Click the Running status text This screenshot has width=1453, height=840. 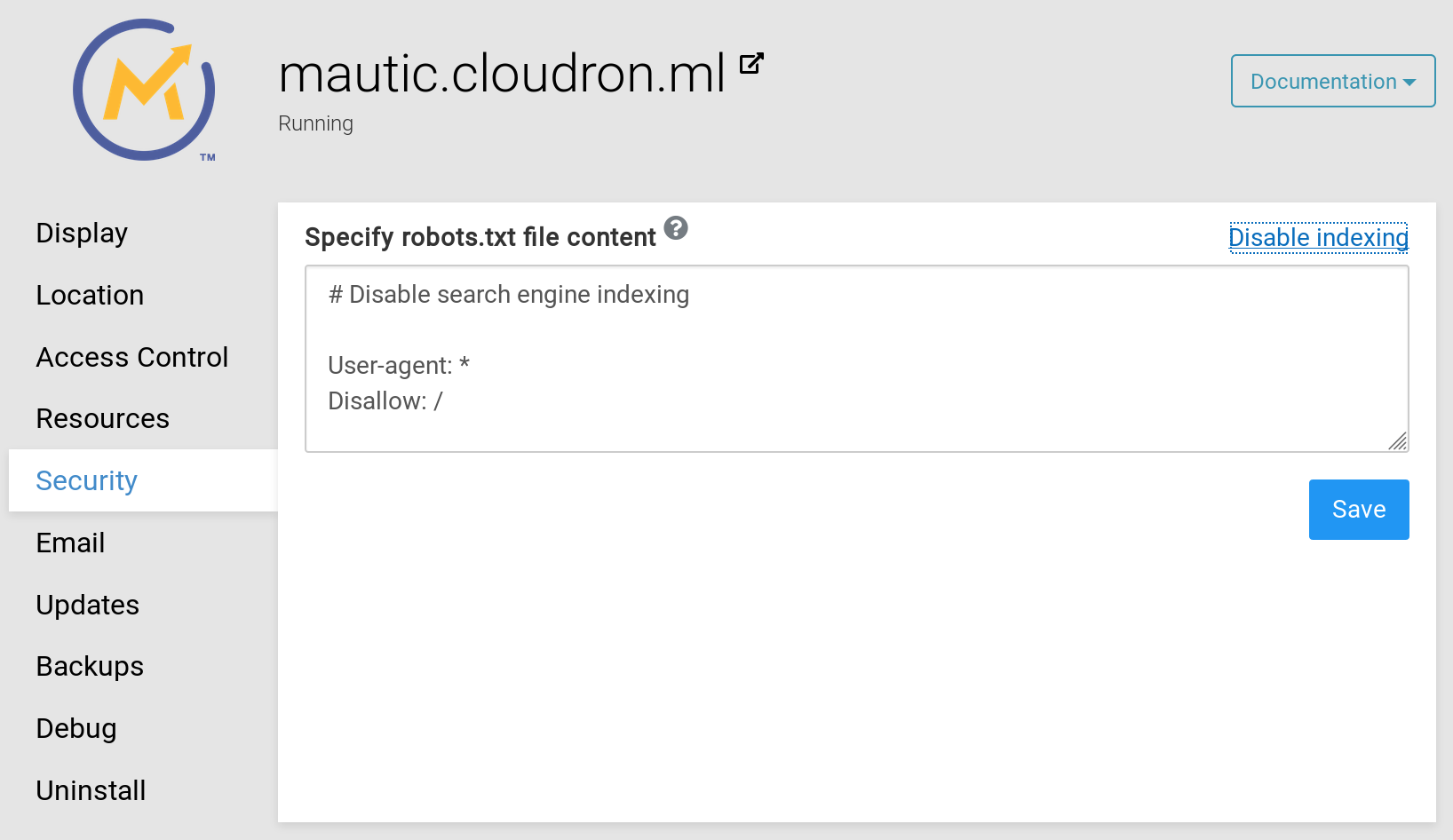[x=315, y=123]
